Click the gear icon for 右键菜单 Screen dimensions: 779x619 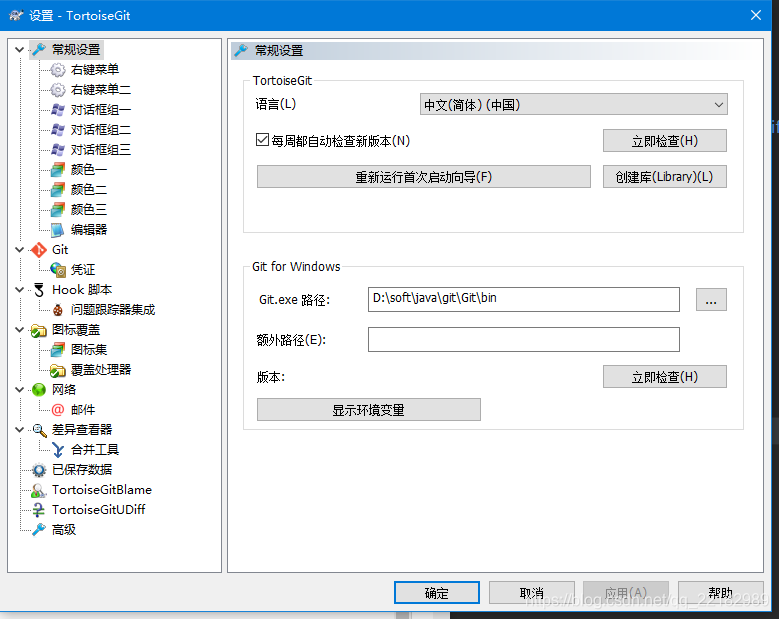point(58,70)
